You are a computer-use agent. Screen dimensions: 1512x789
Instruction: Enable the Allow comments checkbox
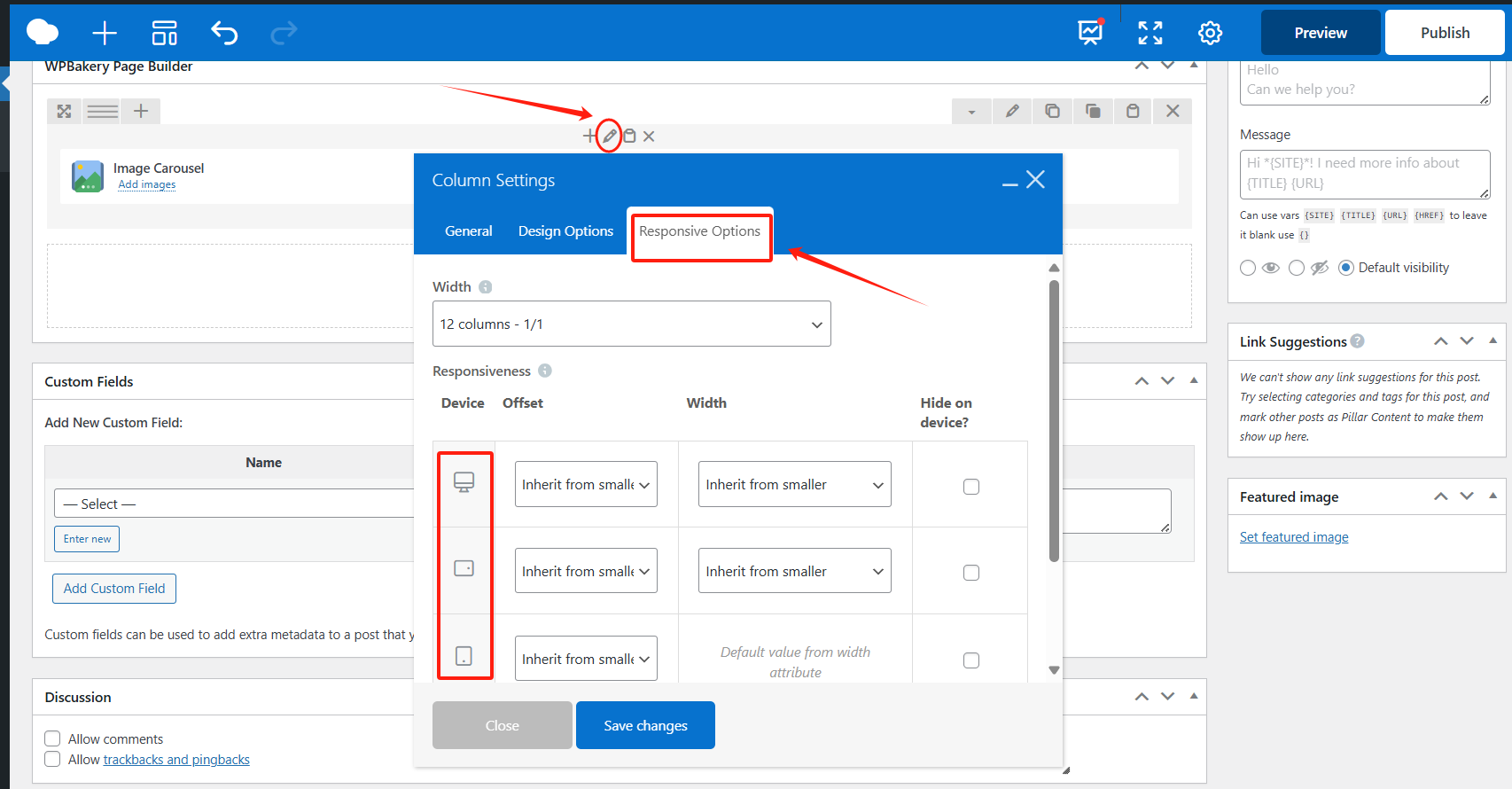[52, 738]
